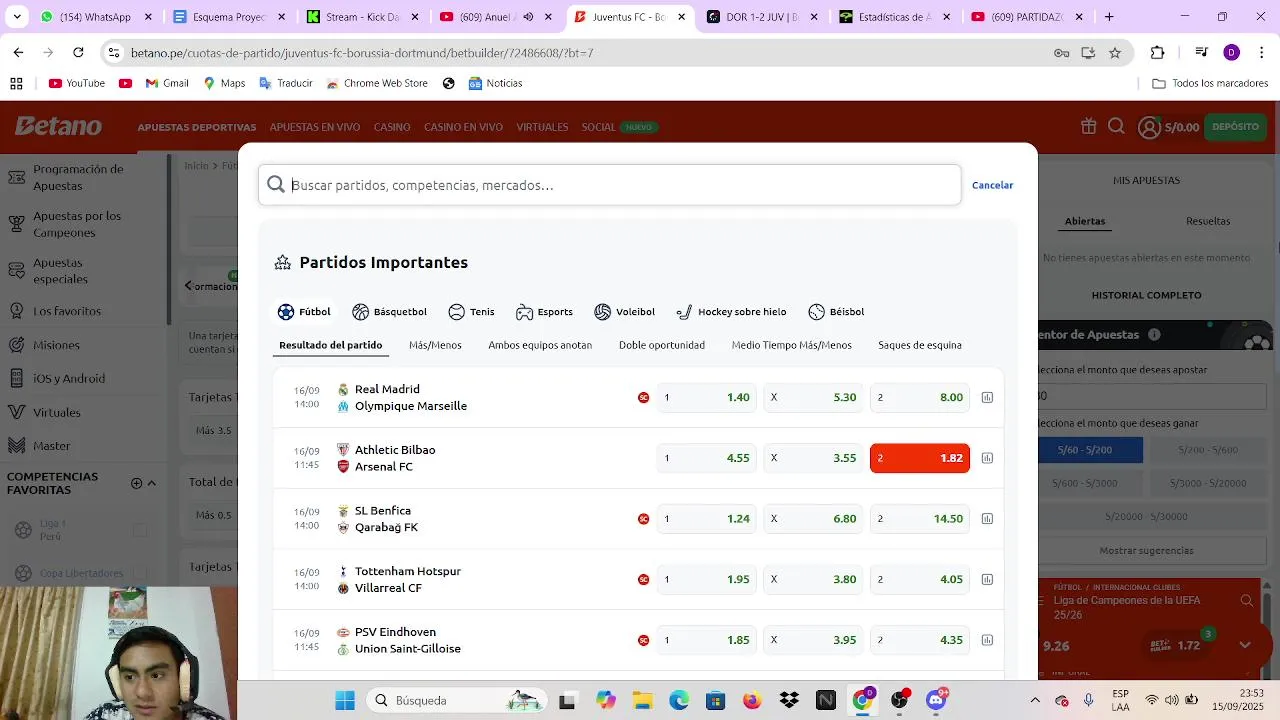Viewport: 1280px width, 720px height.
Task: Select the Básquetbol sport filter
Action: (389, 312)
